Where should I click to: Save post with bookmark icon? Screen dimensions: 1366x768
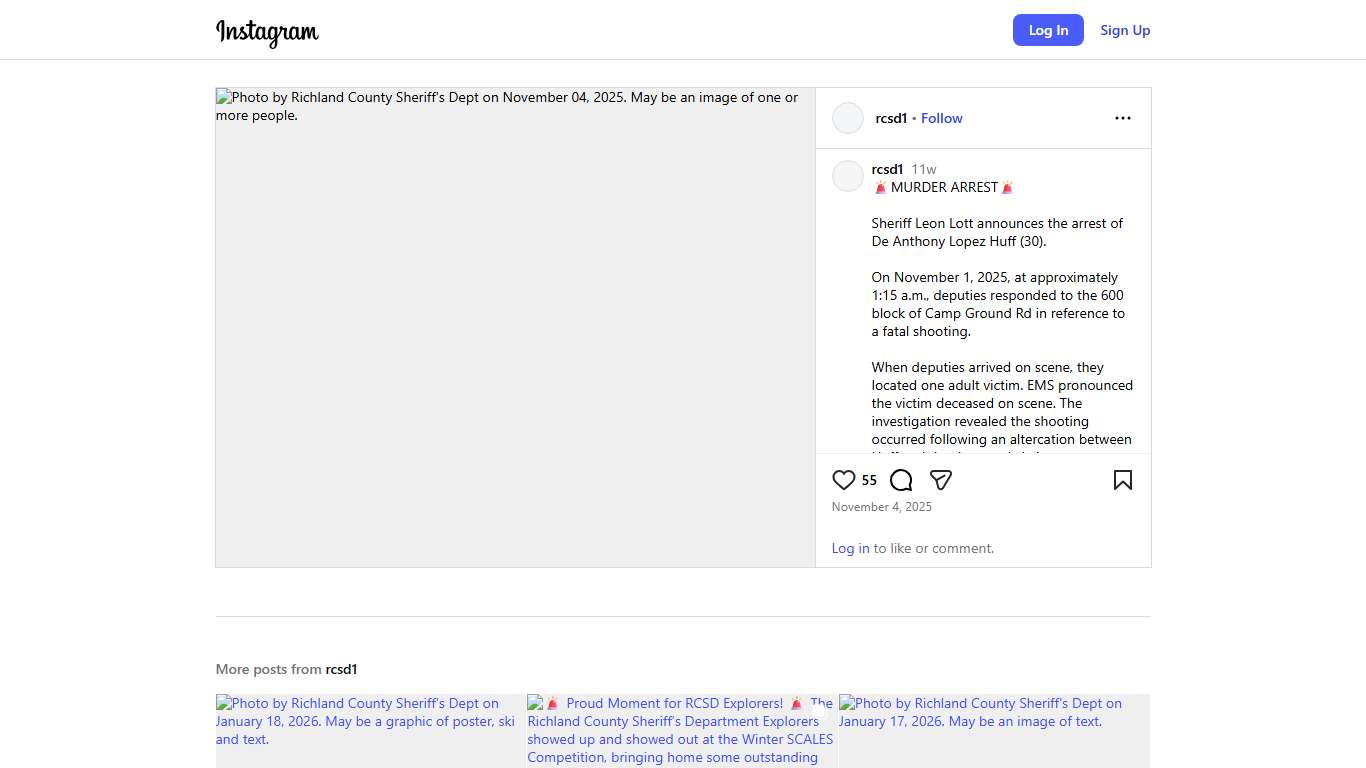1122,480
